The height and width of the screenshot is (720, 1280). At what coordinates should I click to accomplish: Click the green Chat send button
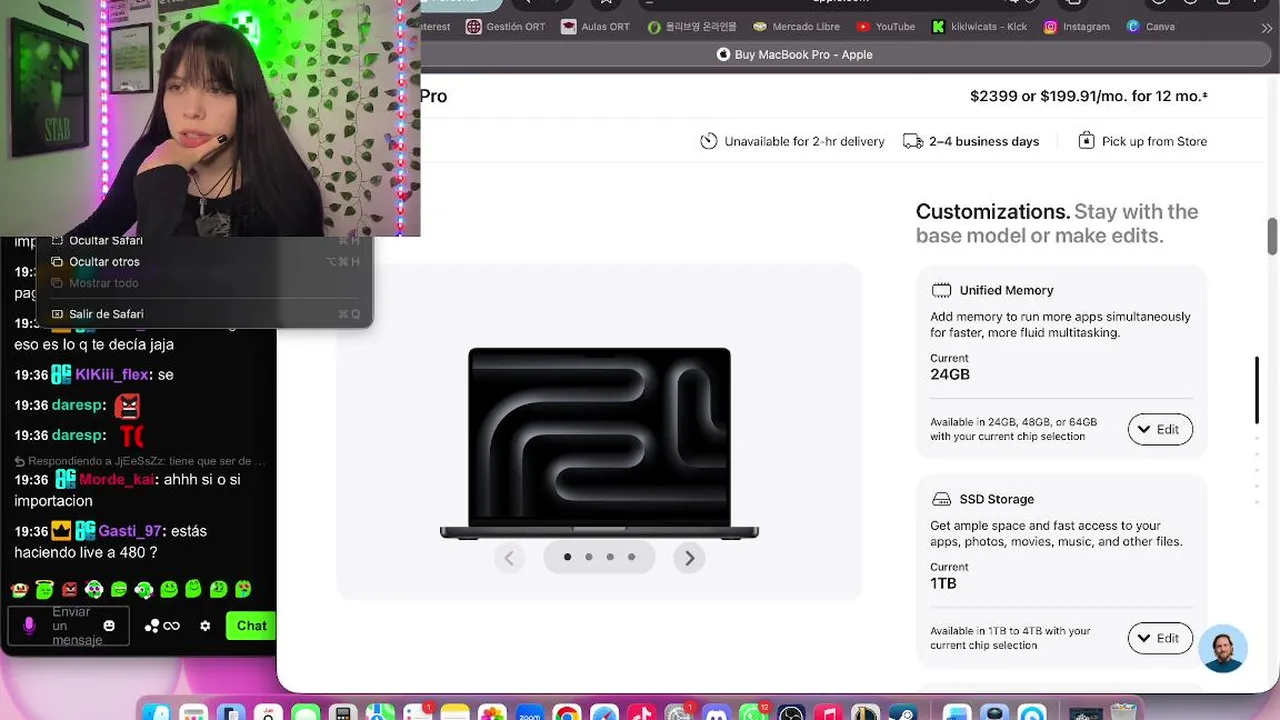click(x=251, y=626)
